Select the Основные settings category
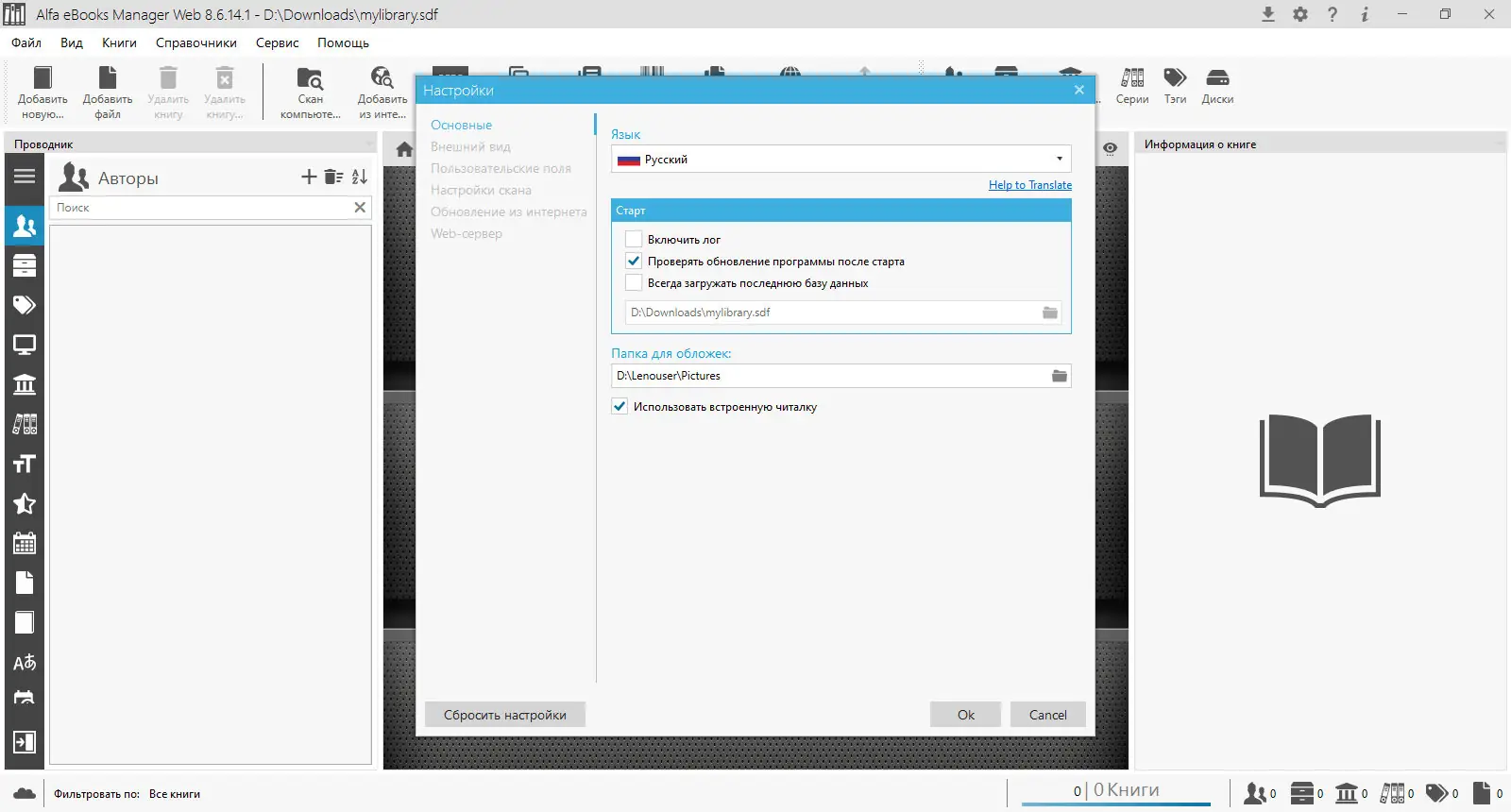Screen dimensions: 1511x812 (461, 125)
